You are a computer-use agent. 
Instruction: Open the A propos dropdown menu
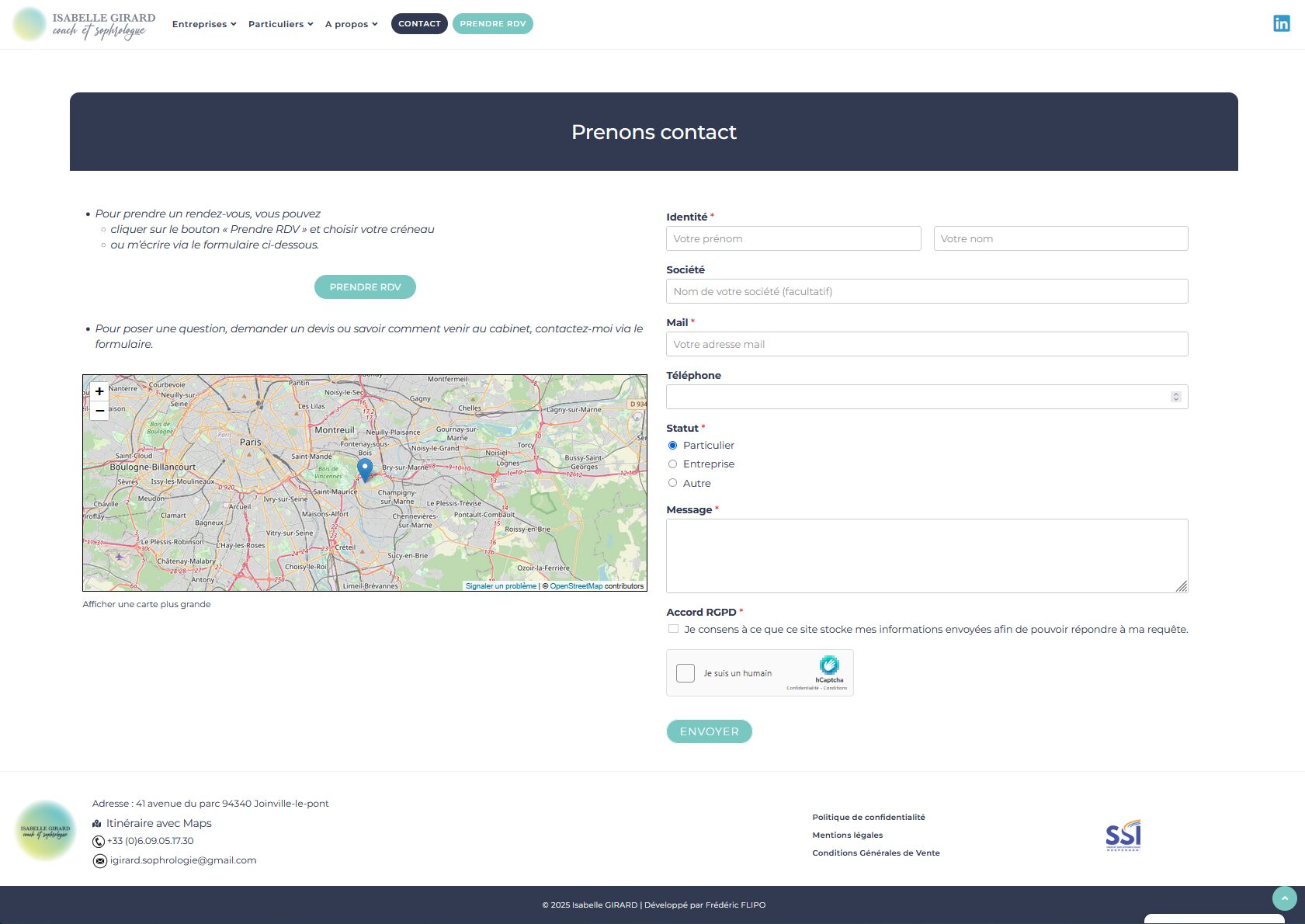[x=351, y=24]
